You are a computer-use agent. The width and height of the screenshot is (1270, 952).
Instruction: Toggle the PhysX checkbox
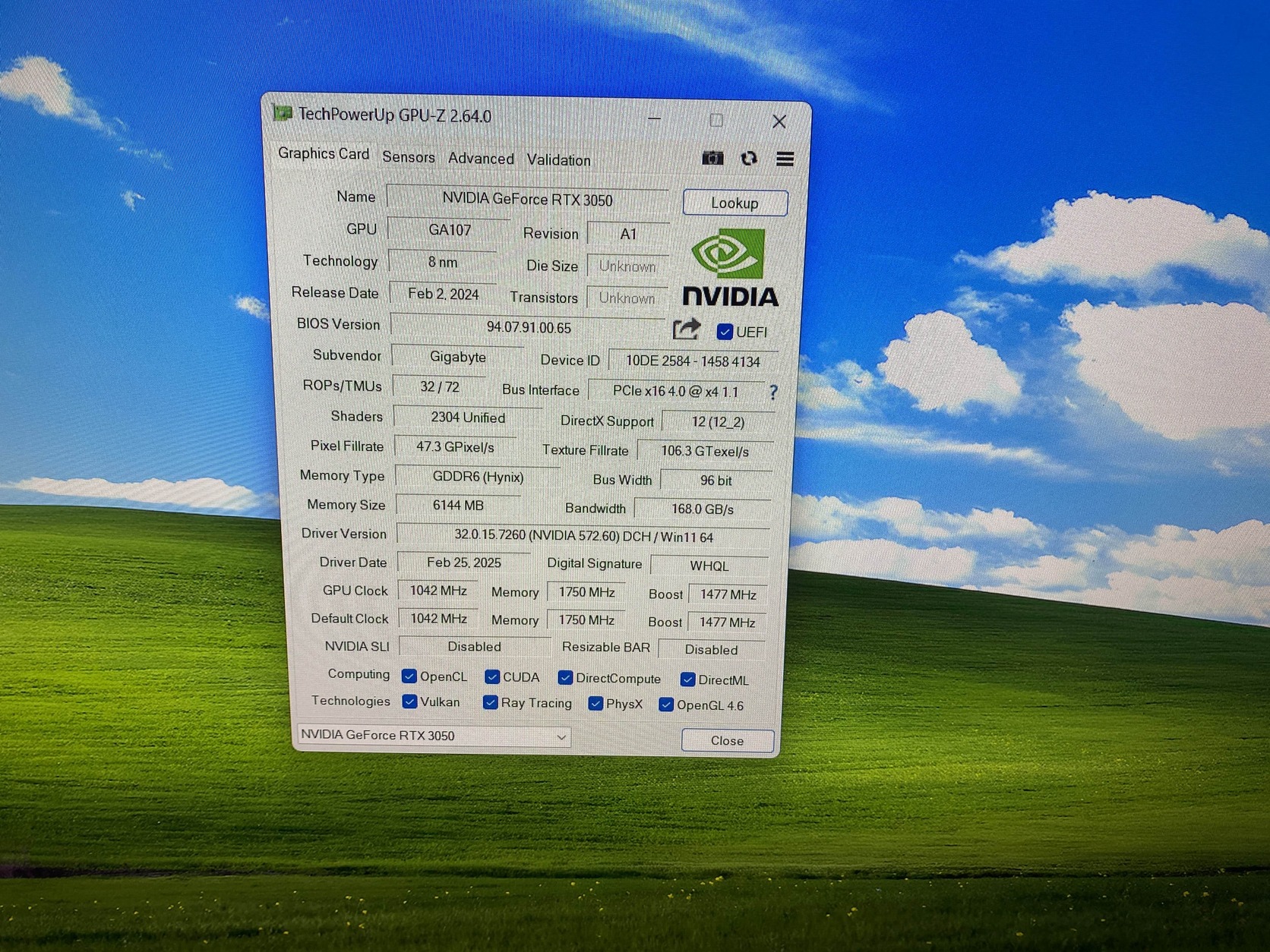596,704
